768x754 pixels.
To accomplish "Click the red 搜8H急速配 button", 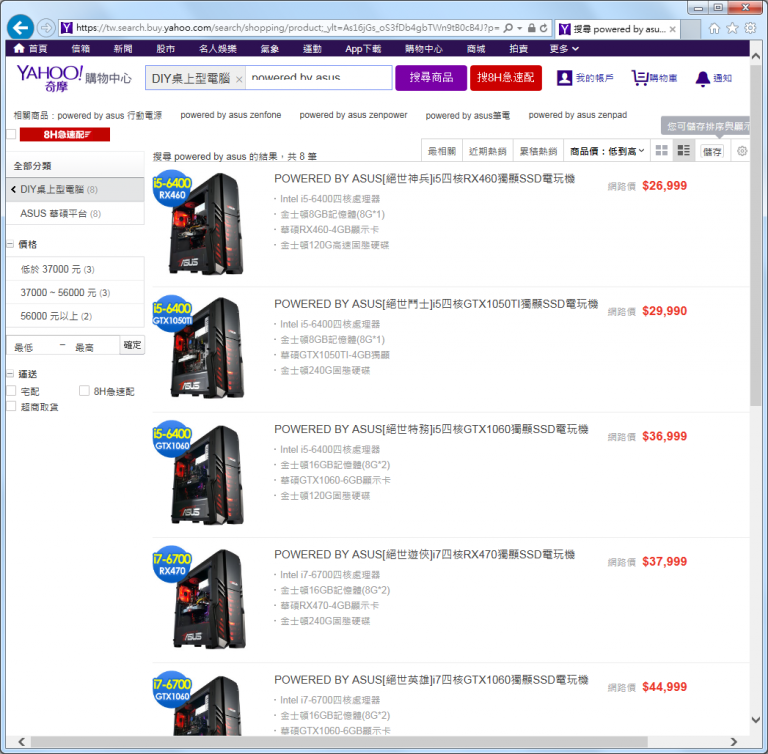I will (506, 77).
